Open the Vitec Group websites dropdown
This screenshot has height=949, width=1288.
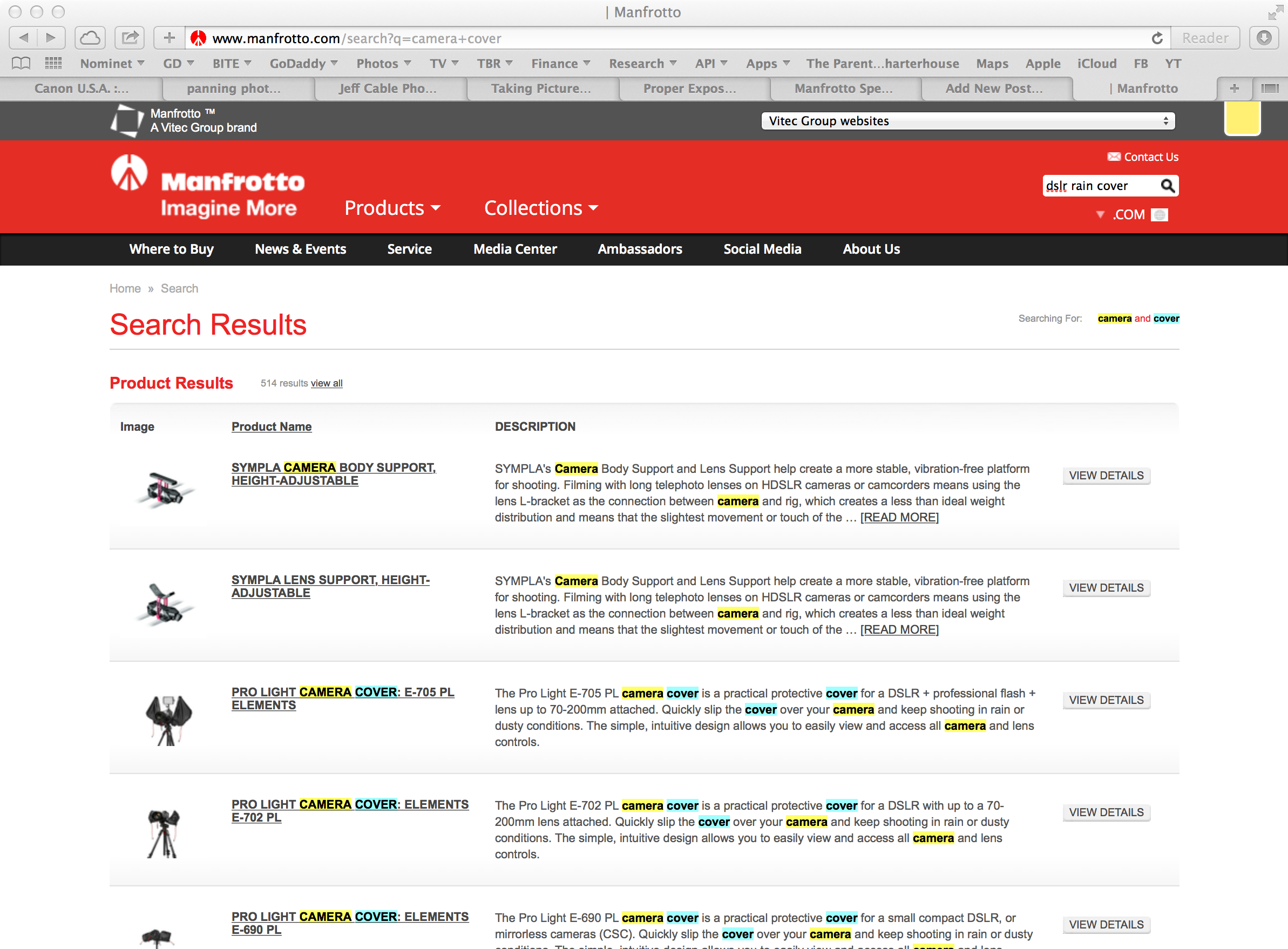tap(968, 120)
